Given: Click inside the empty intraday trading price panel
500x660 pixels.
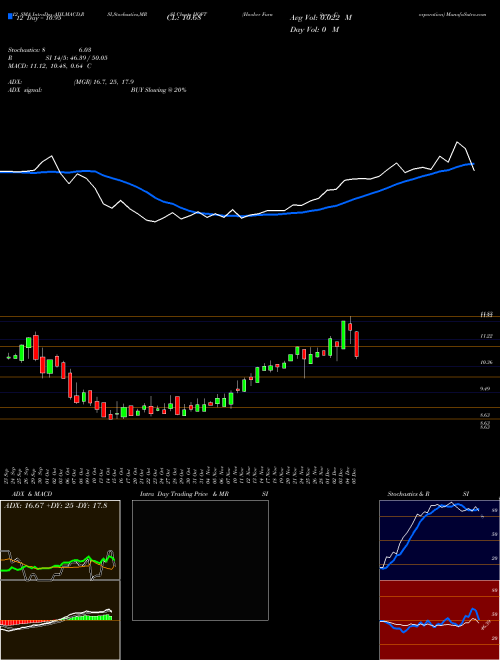Looking at the screenshot, I should (x=200, y=560).
